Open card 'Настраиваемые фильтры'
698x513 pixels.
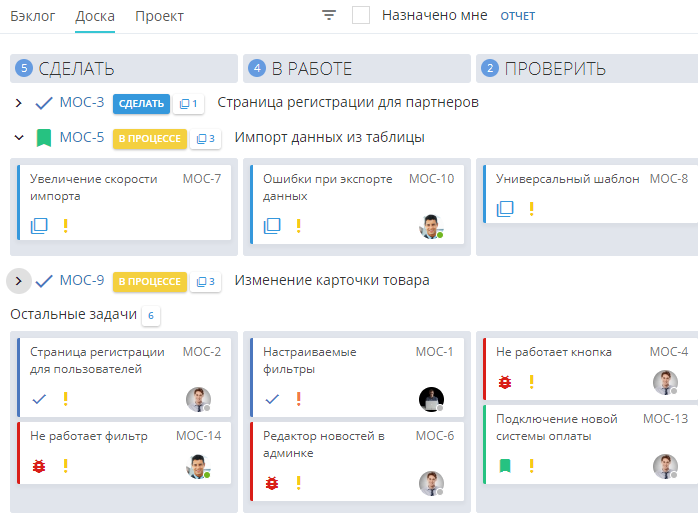pyautogui.click(x=357, y=377)
